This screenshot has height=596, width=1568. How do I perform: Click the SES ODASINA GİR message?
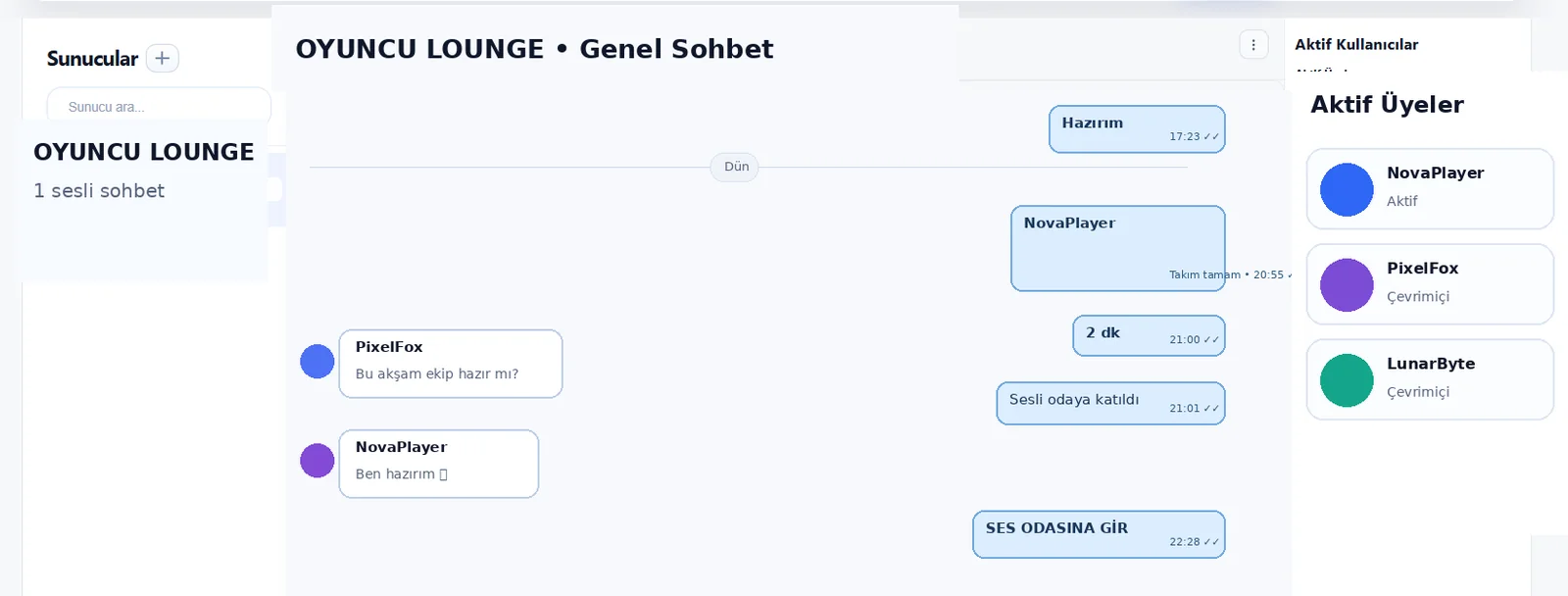tap(1099, 534)
